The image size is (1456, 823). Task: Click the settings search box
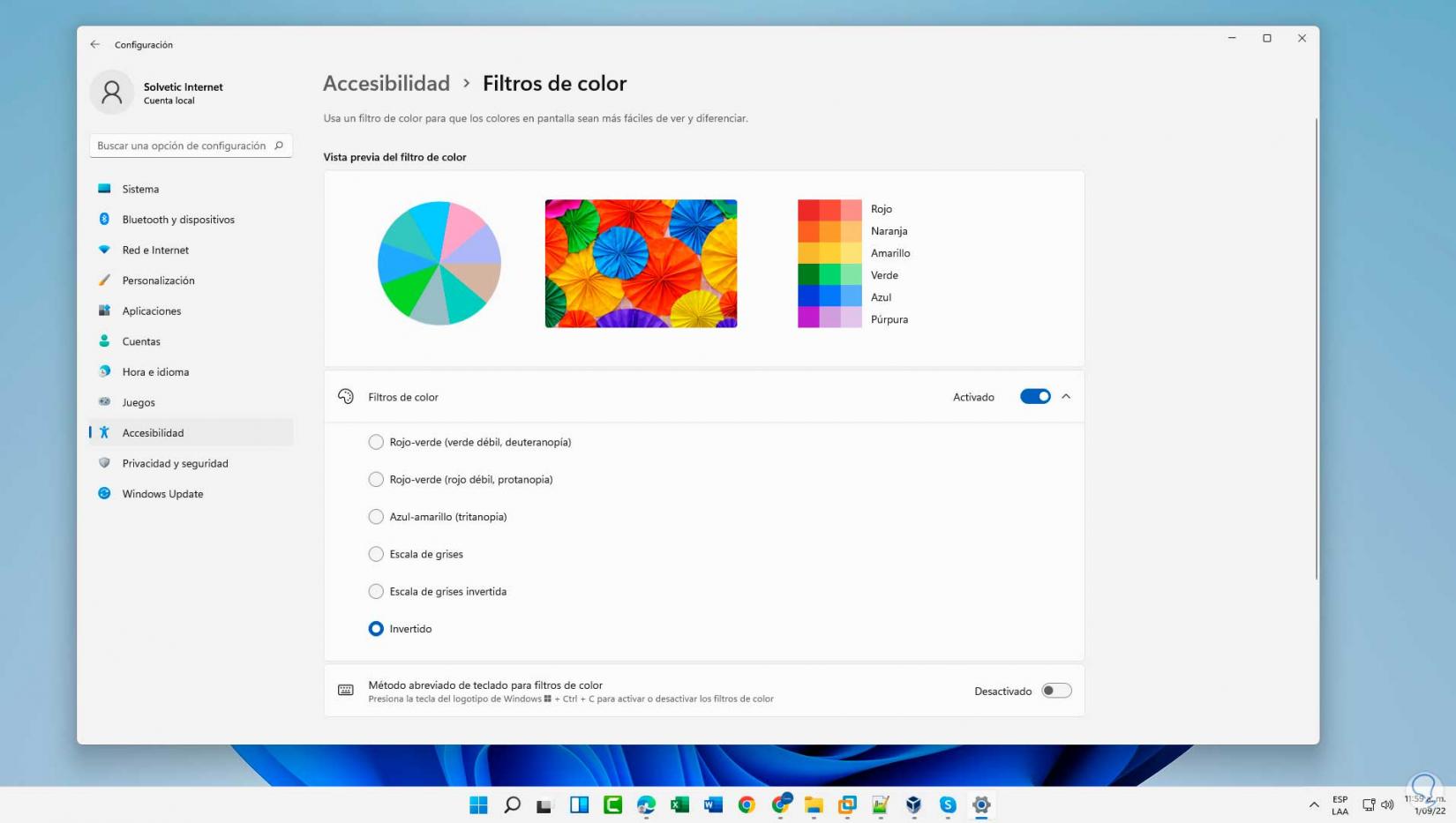point(183,146)
